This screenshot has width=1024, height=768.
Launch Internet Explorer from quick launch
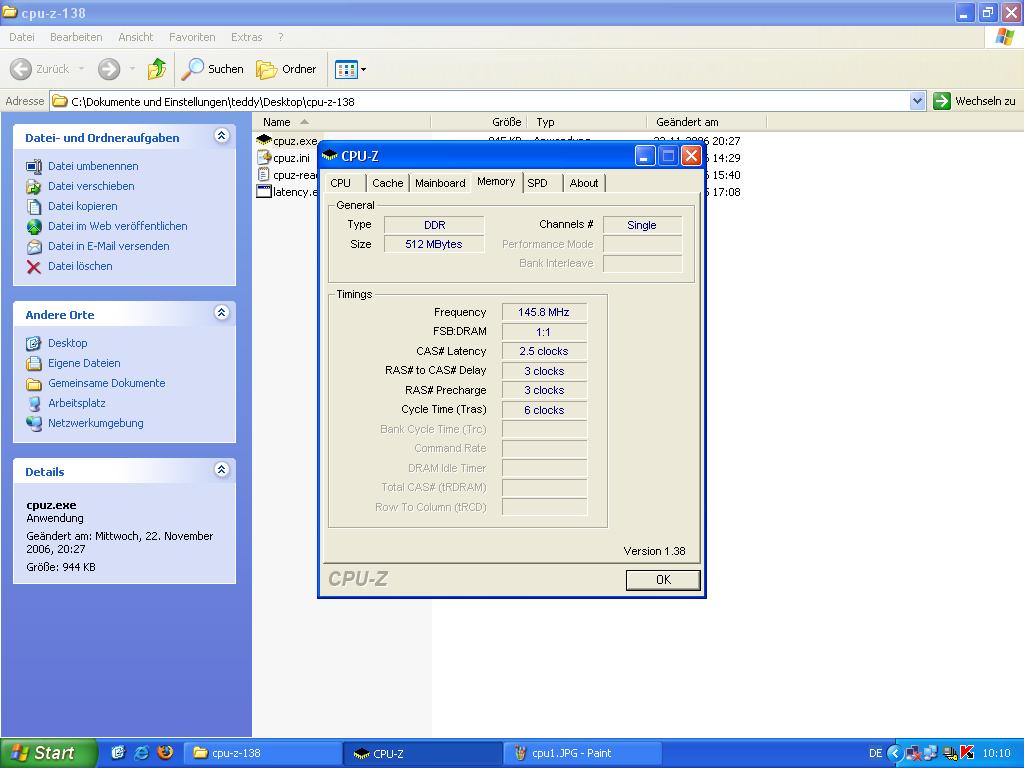(x=142, y=753)
